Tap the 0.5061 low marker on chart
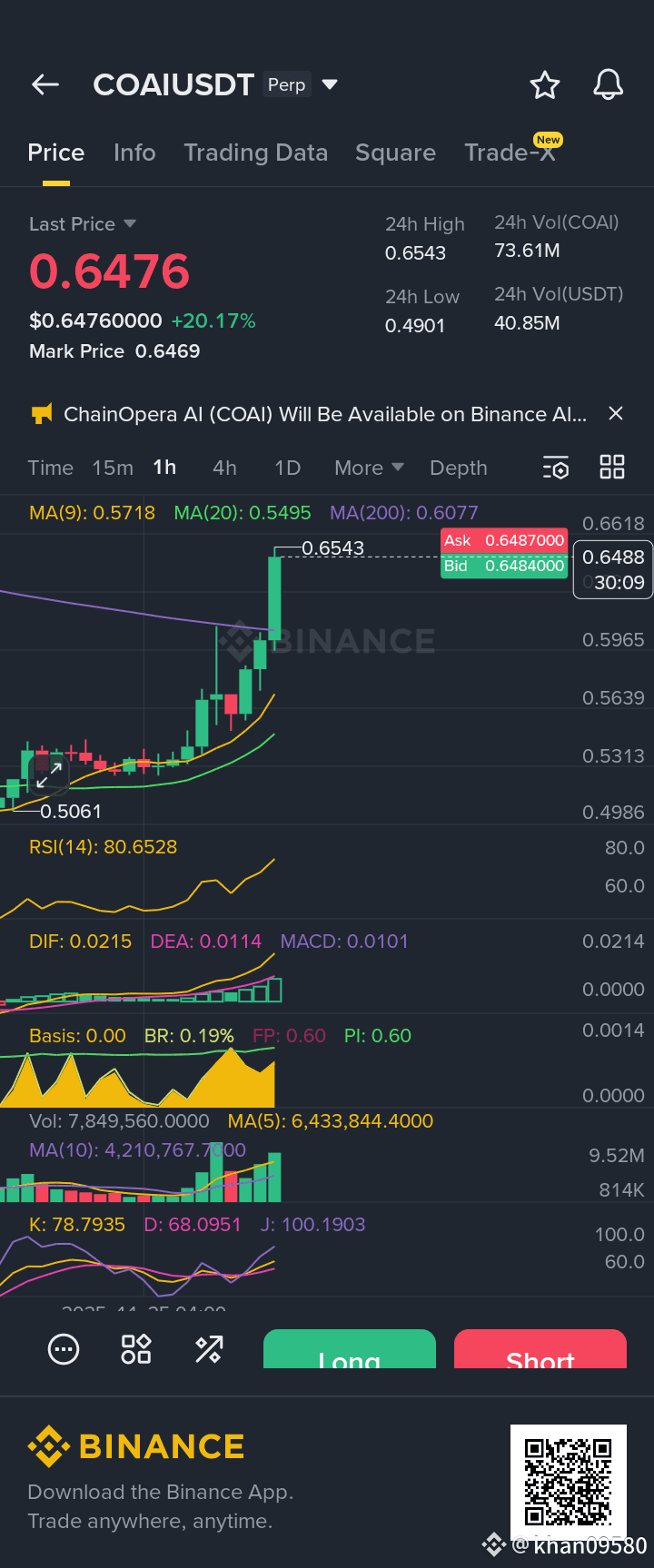This screenshot has height=1568, width=654. pyautogui.click(x=71, y=812)
